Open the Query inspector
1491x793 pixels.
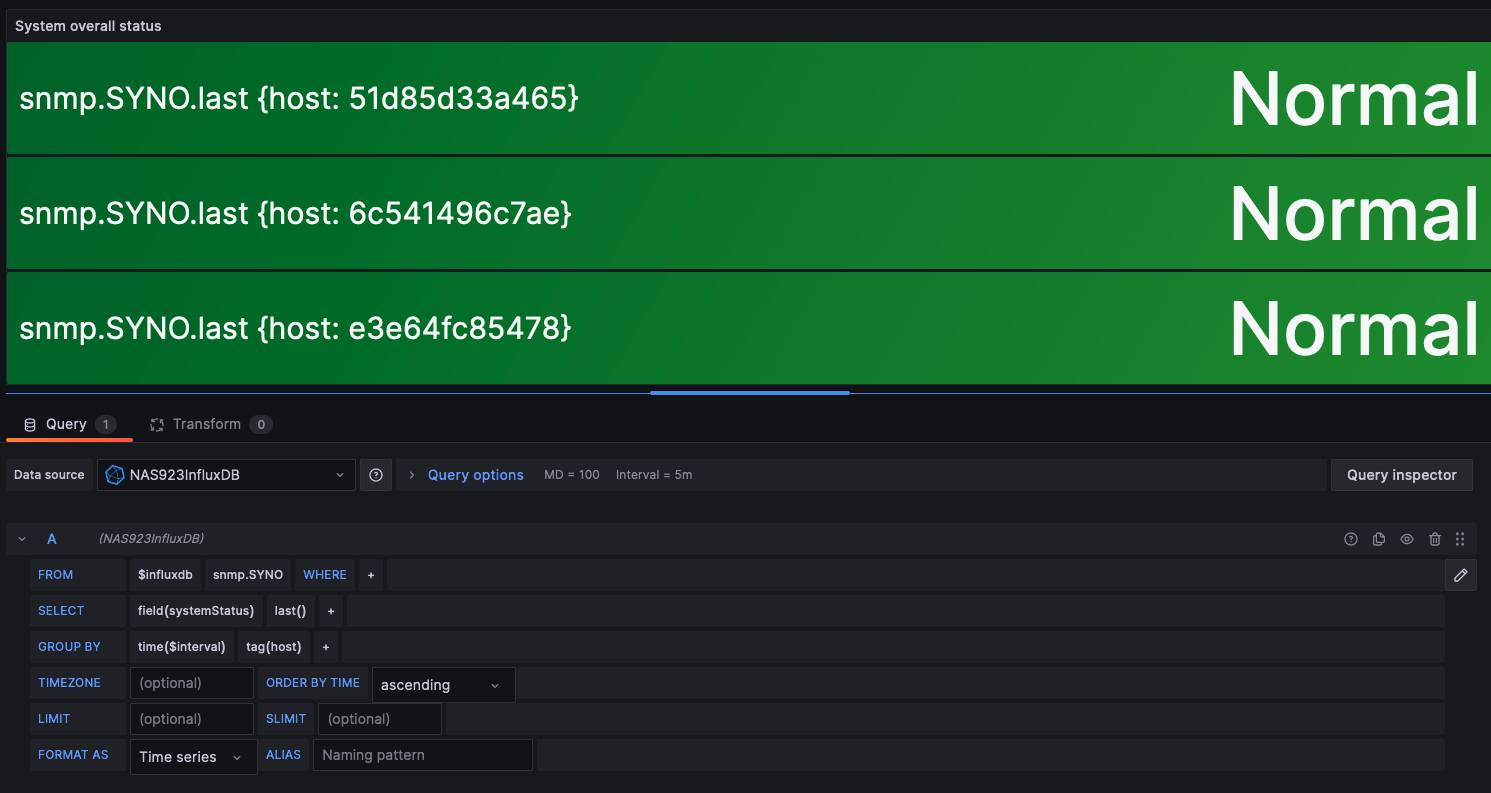click(1401, 475)
